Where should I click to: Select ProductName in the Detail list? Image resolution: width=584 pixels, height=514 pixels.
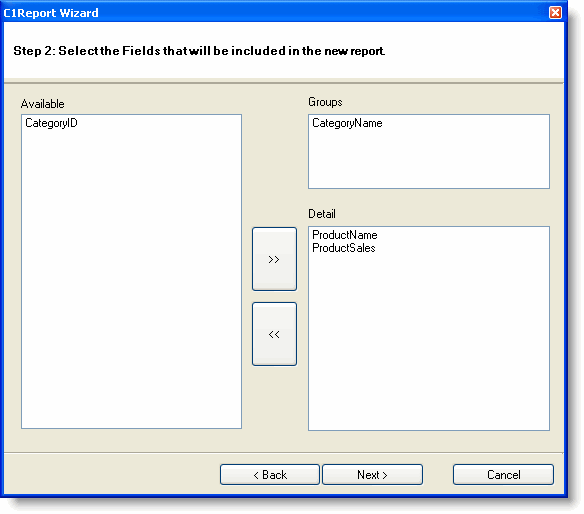pyautogui.click(x=345, y=235)
